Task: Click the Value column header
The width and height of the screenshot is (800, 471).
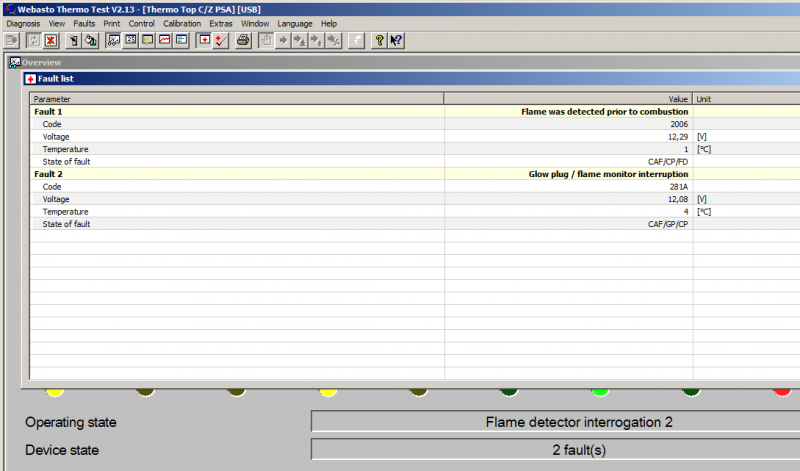Action: coord(568,99)
